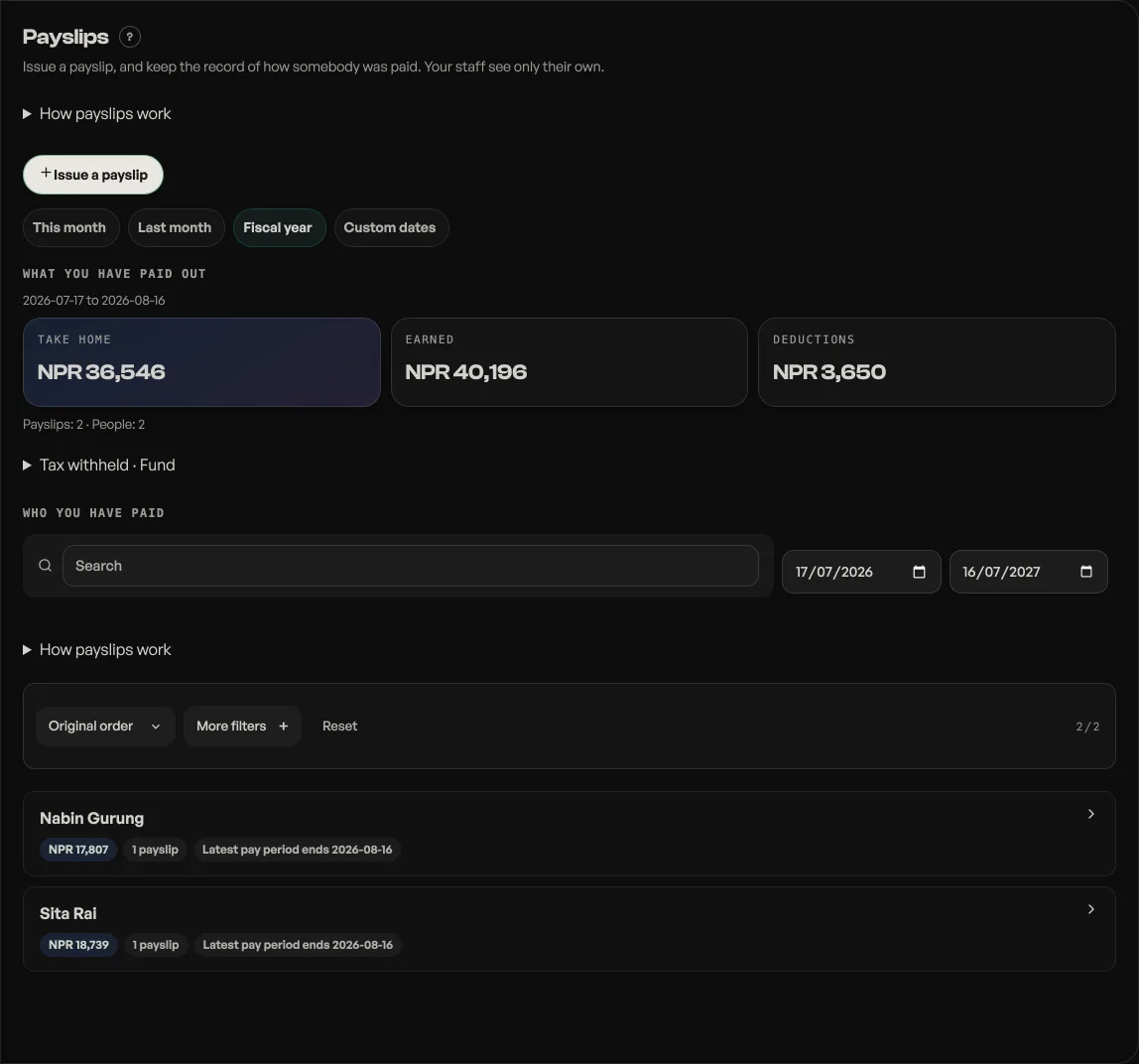The width and height of the screenshot is (1139, 1064).
Task: Open the Original order sort dropdown
Action: (x=105, y=727)
